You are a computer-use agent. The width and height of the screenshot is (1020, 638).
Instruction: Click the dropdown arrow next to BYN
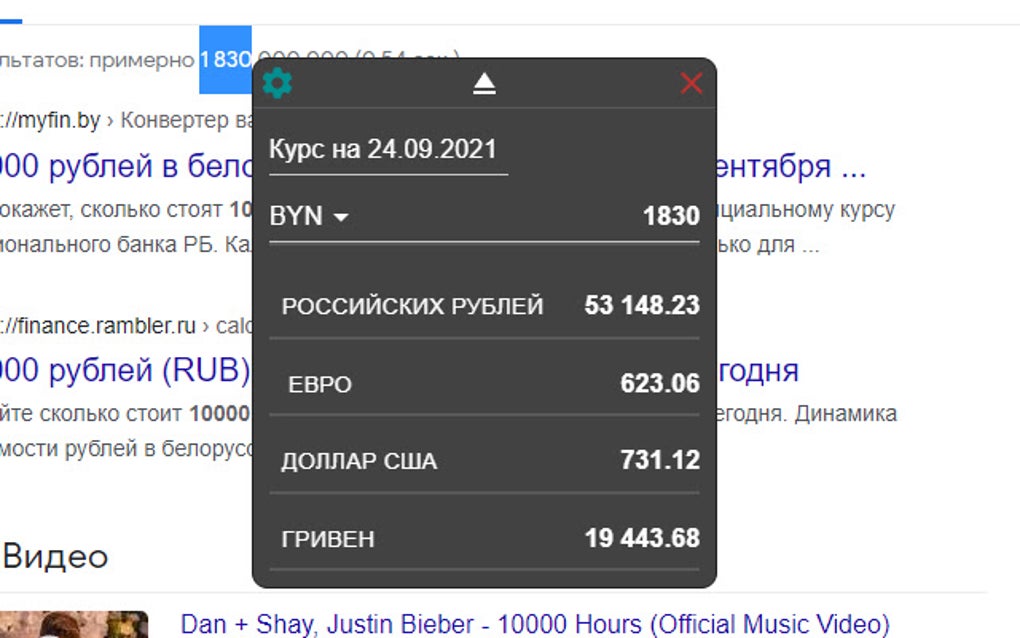click(340, 217)
